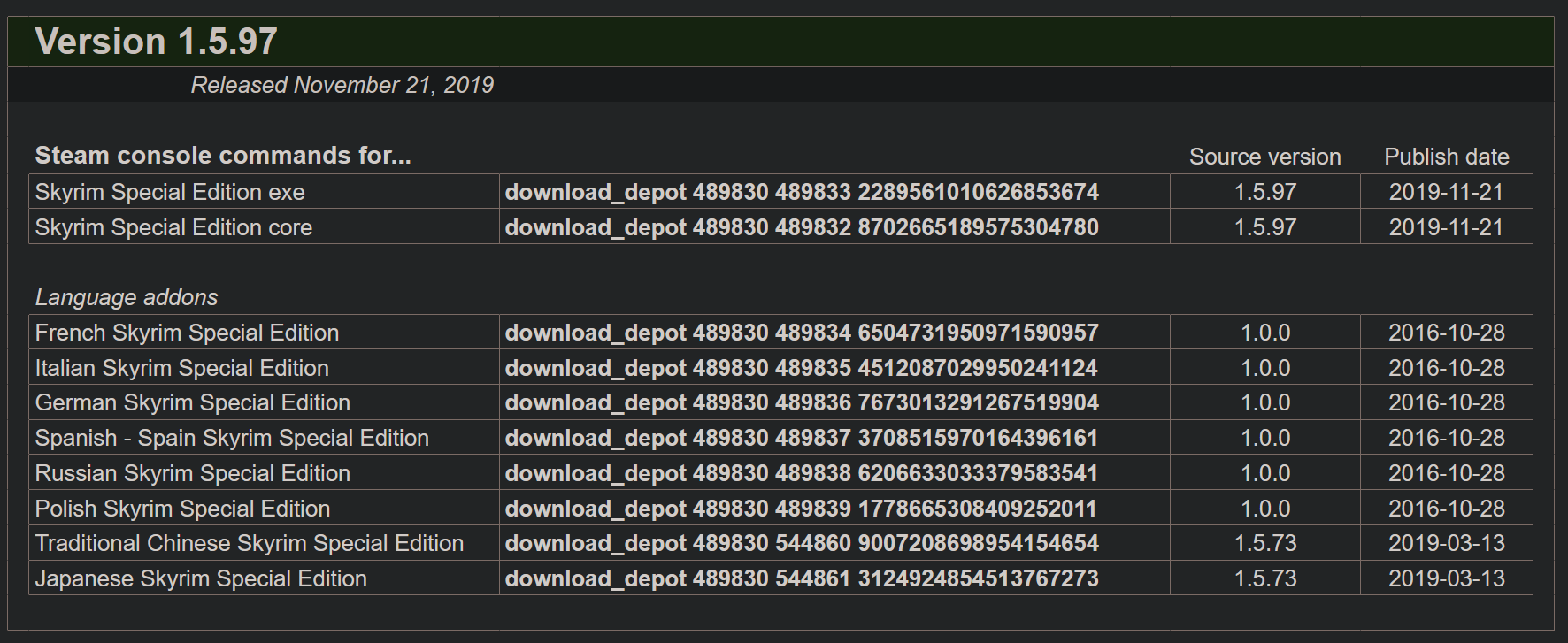The image size is (1568, 643).
Task: Click Japanese depot command with 544861
Action: [802, 578]
